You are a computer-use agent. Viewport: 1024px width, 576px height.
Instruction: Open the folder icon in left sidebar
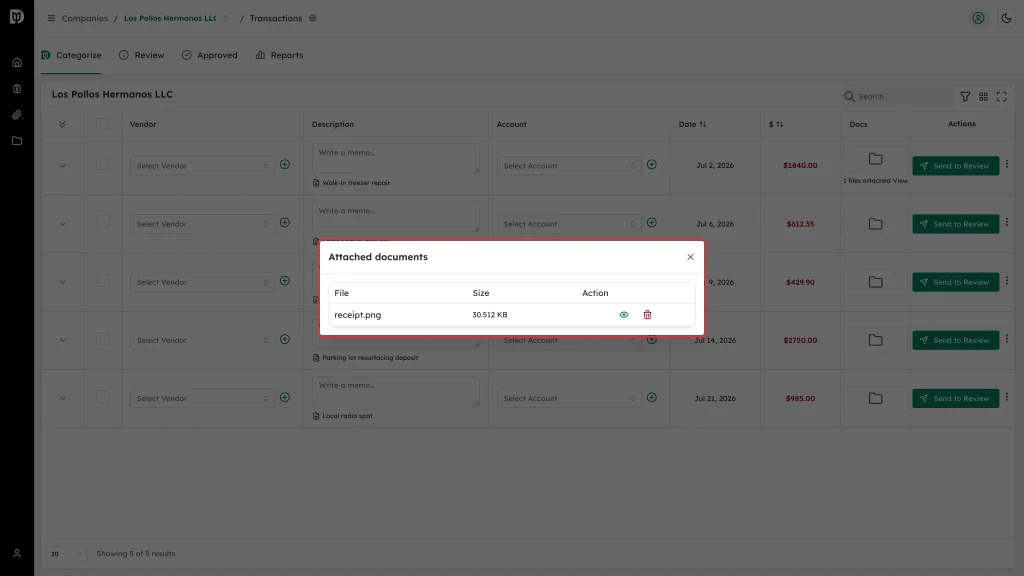[x=17, y=141]
